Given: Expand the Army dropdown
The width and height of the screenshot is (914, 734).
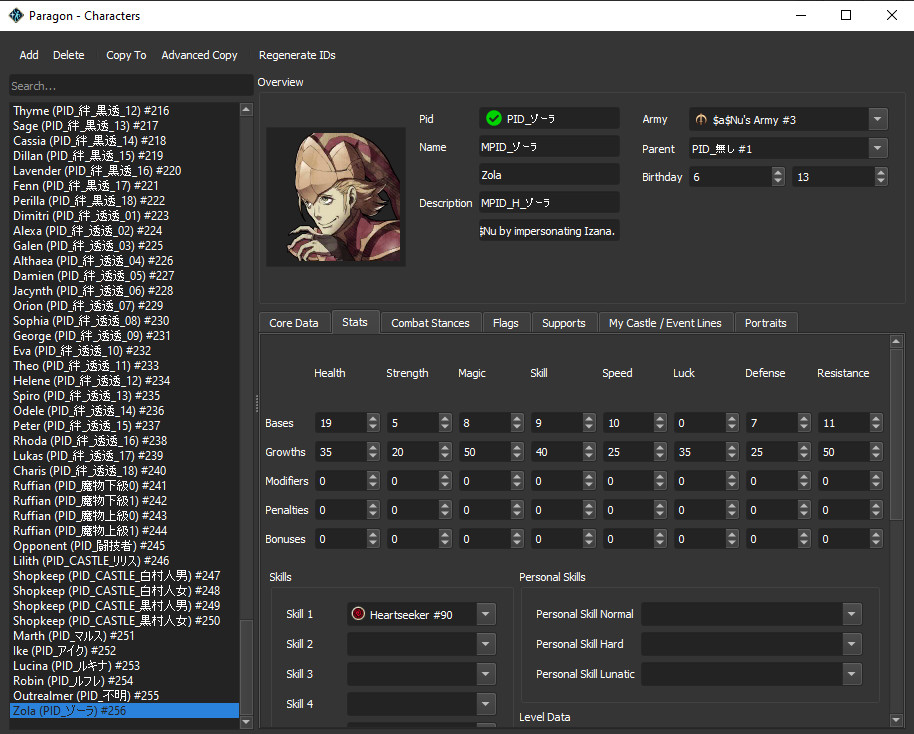Looking at the screenshot, I should (877, 120).
